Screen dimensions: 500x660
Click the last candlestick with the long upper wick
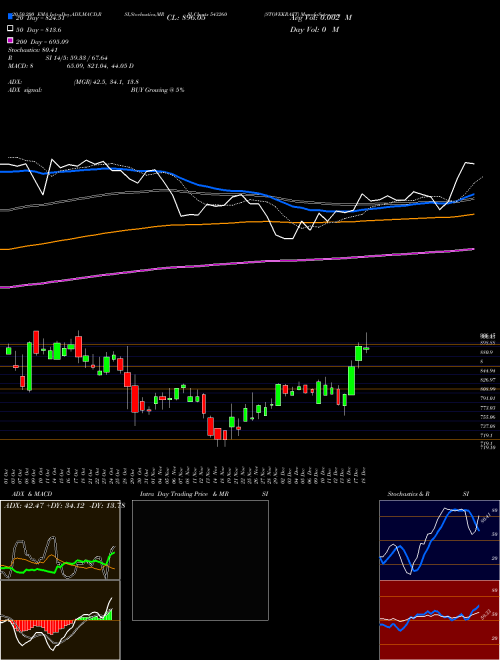click(366, 348)
